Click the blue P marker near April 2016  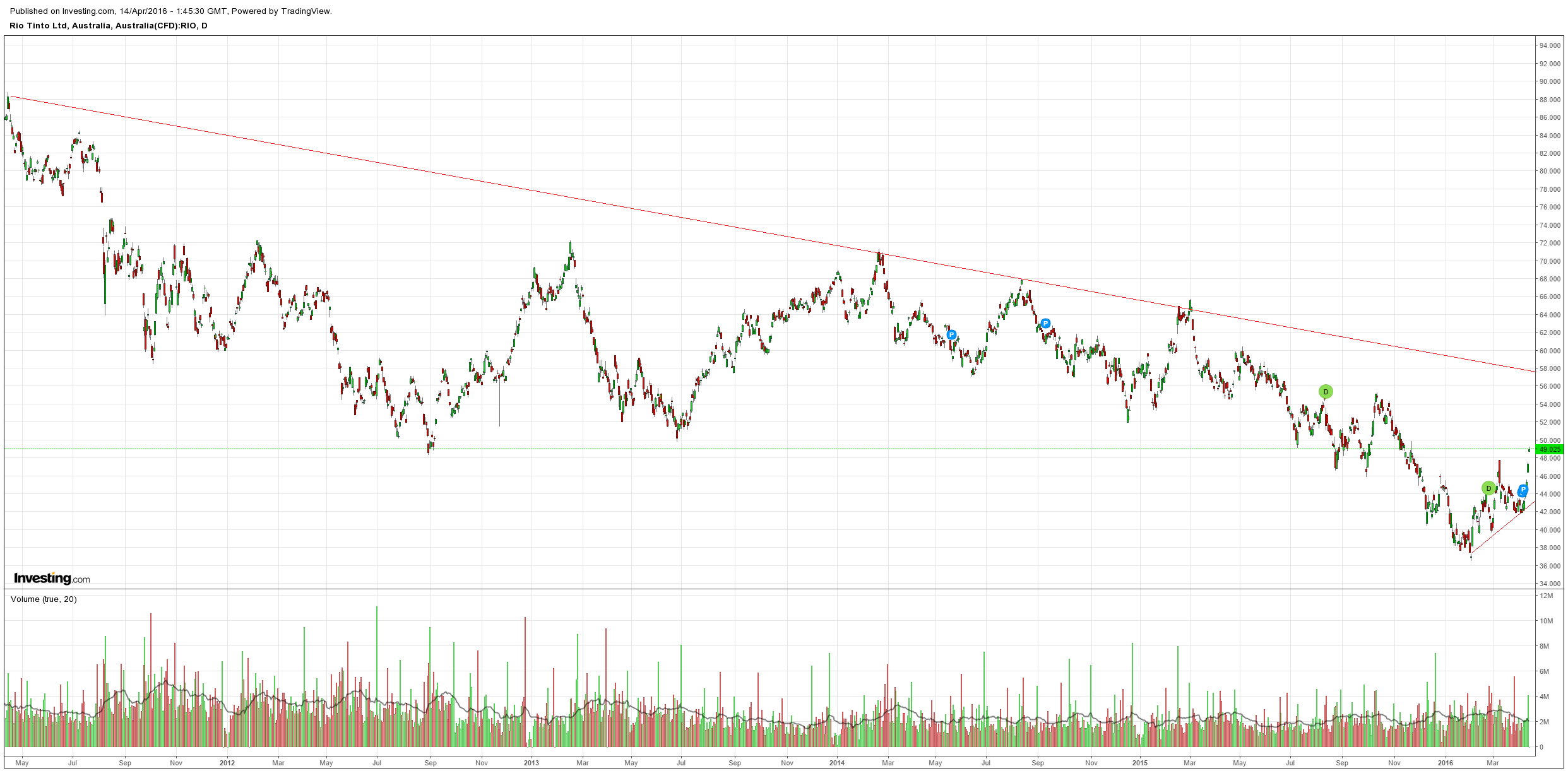(x=1523, y=490)
